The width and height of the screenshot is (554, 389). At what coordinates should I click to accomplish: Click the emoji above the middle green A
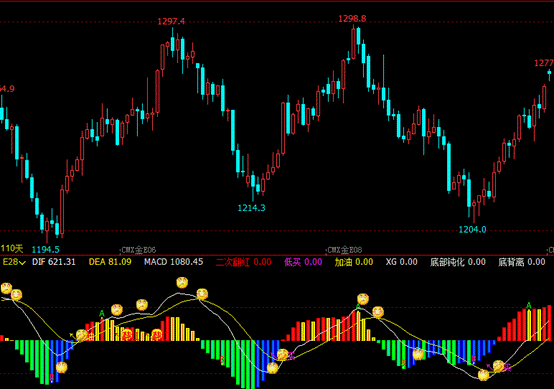click(363, 299)
